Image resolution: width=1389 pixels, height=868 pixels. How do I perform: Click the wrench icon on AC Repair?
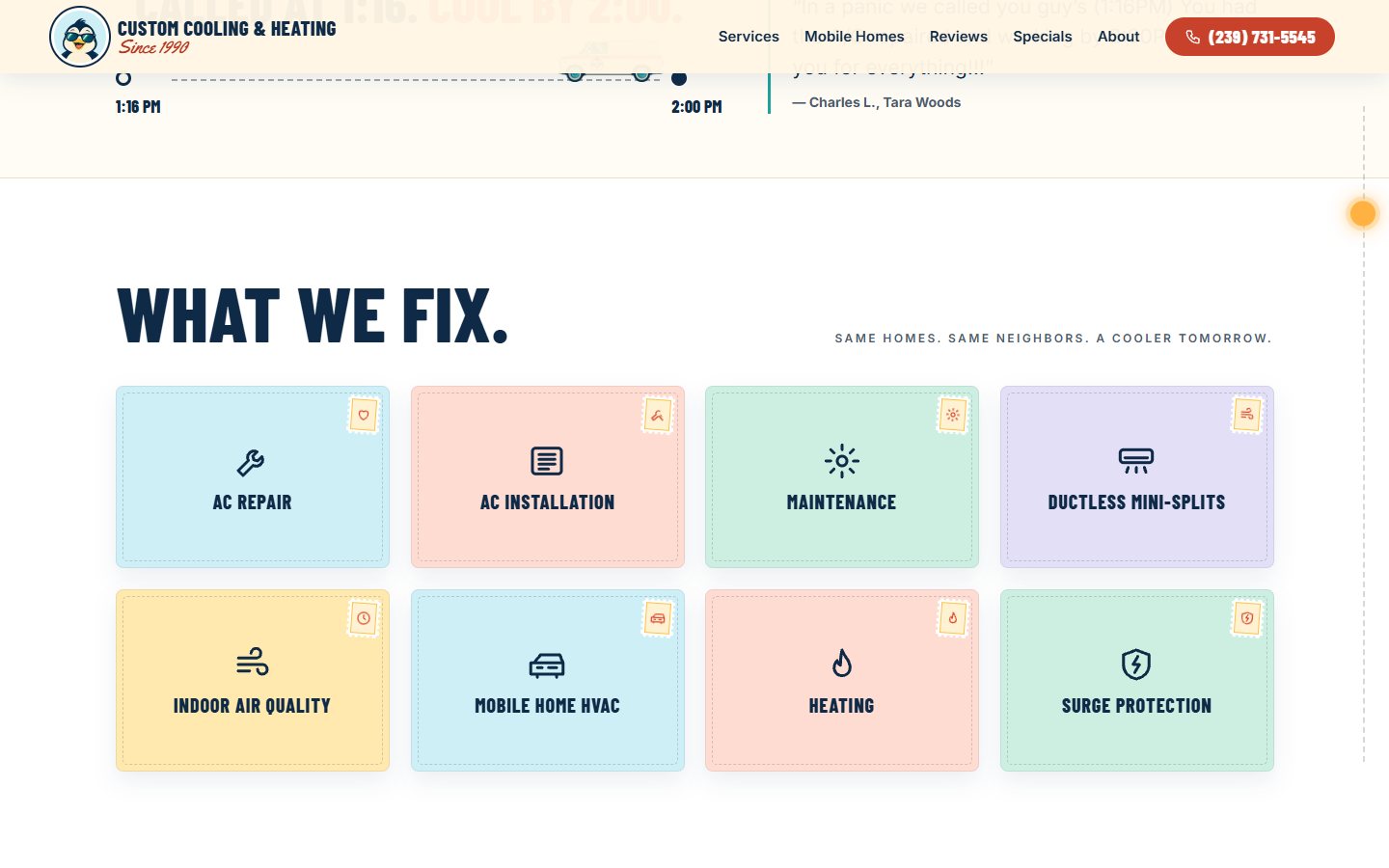click(251, 463)
